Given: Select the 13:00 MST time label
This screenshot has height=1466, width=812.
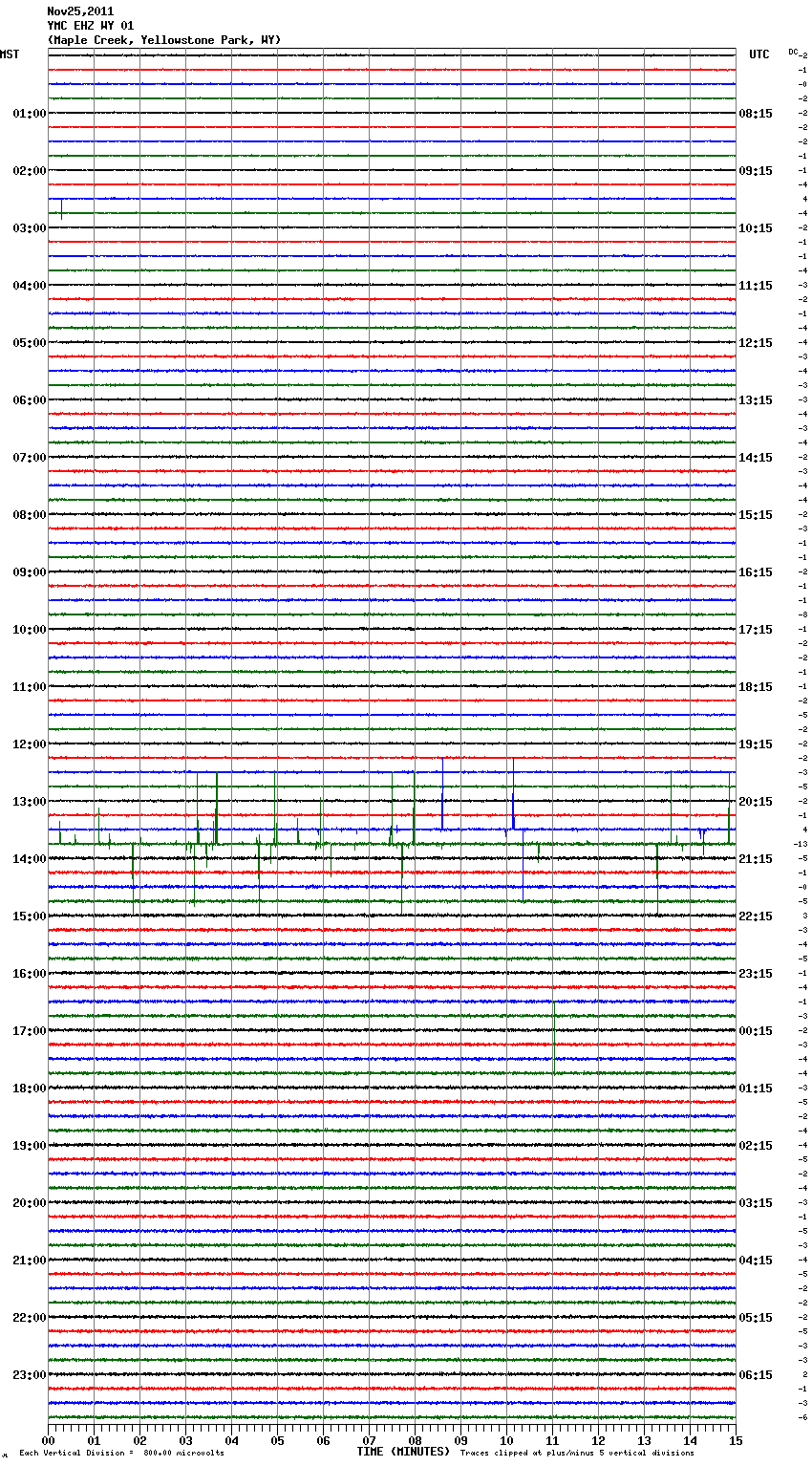Looking at the screenshot, I should pyautogui.click(x=29, y=802).
